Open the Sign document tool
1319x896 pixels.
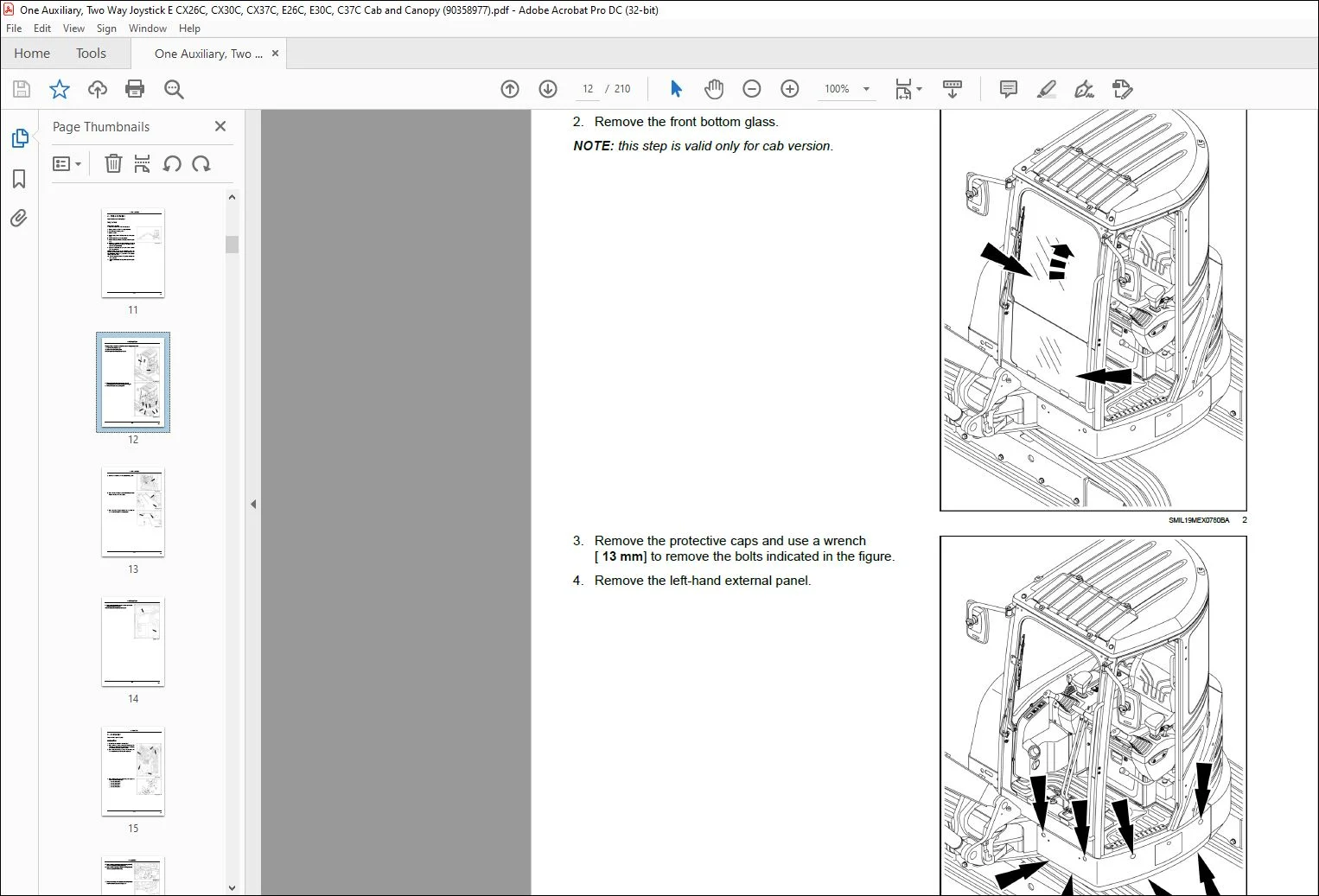[x=1084, y=89]
